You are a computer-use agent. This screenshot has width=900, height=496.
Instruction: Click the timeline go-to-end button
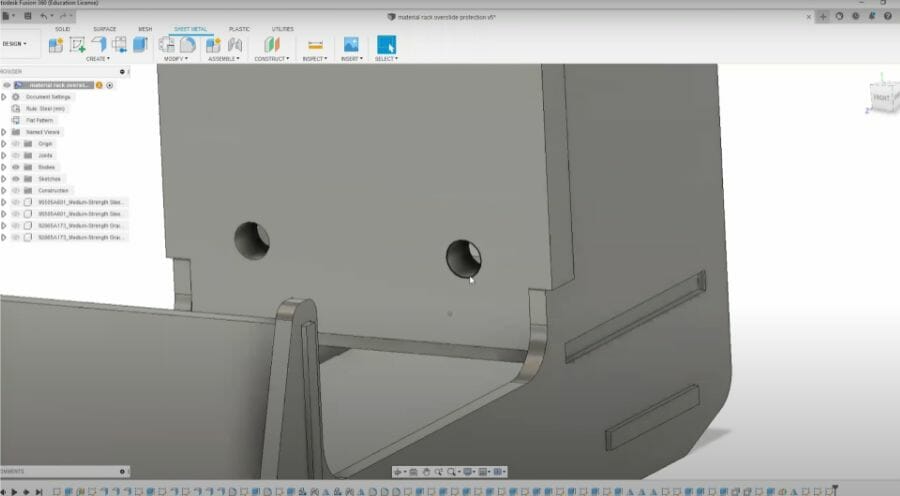(x=38, y=492)
